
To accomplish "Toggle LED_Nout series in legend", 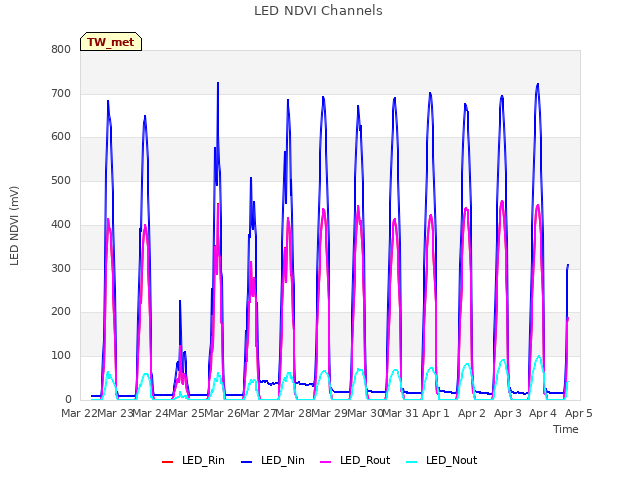I will [442, 460].
